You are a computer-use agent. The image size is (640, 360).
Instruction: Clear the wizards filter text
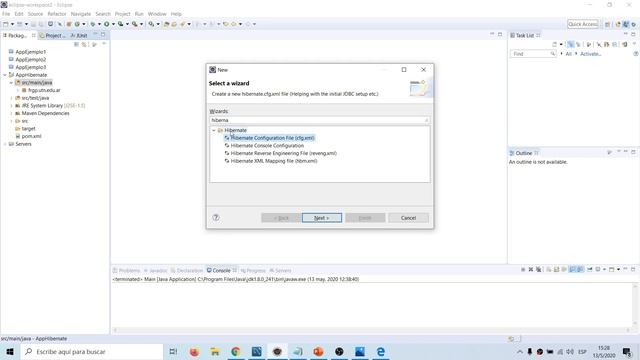point(427,120)
